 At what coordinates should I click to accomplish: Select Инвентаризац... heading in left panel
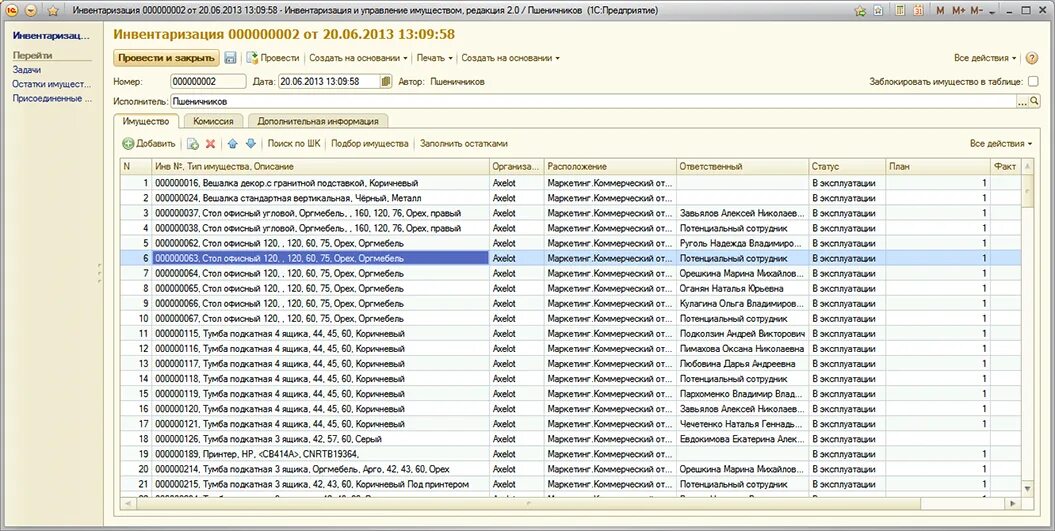point(51,36)
